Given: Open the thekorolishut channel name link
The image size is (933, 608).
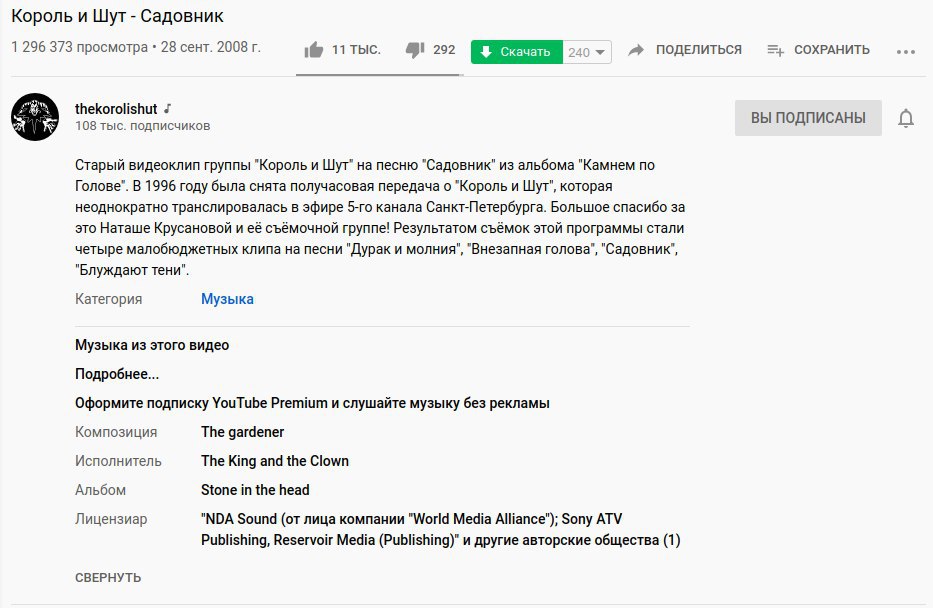Looking at the screenshot, I should coord(116,109).
